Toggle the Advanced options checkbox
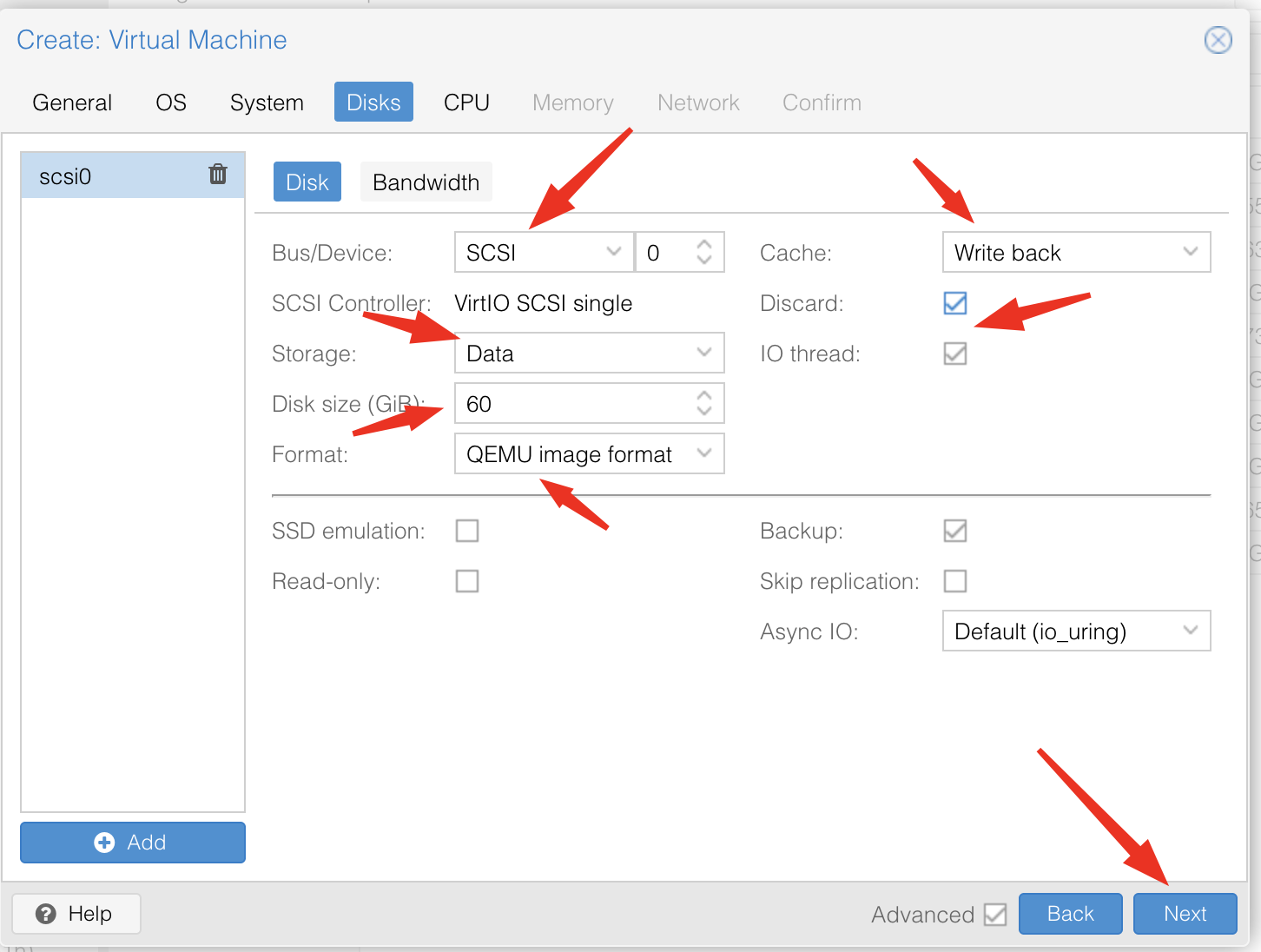1261x952 pixels. (x=995, y=915)
